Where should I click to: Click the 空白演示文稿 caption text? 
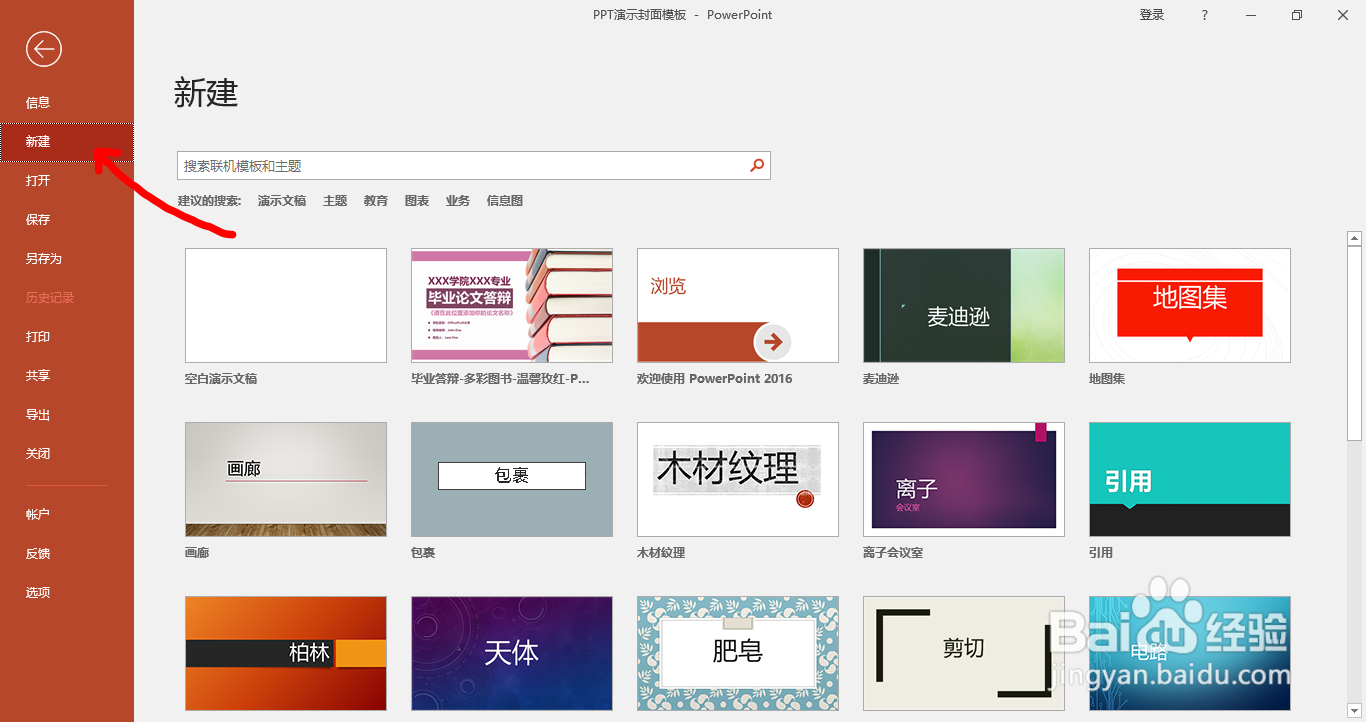coord(221,379)
